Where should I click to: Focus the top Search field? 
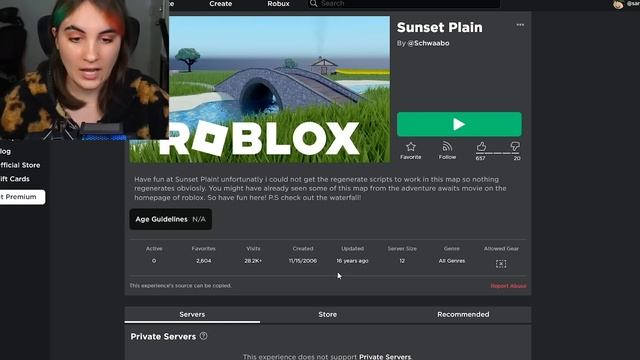[404, 4]
